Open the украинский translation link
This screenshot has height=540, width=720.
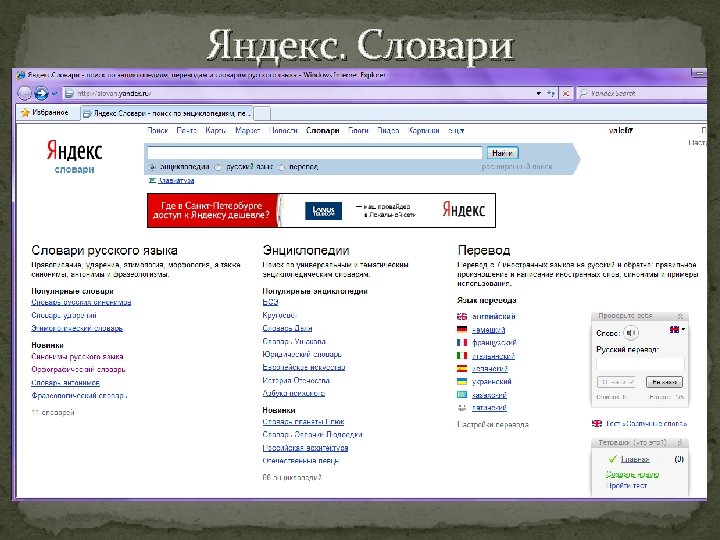tap(492, 382)
